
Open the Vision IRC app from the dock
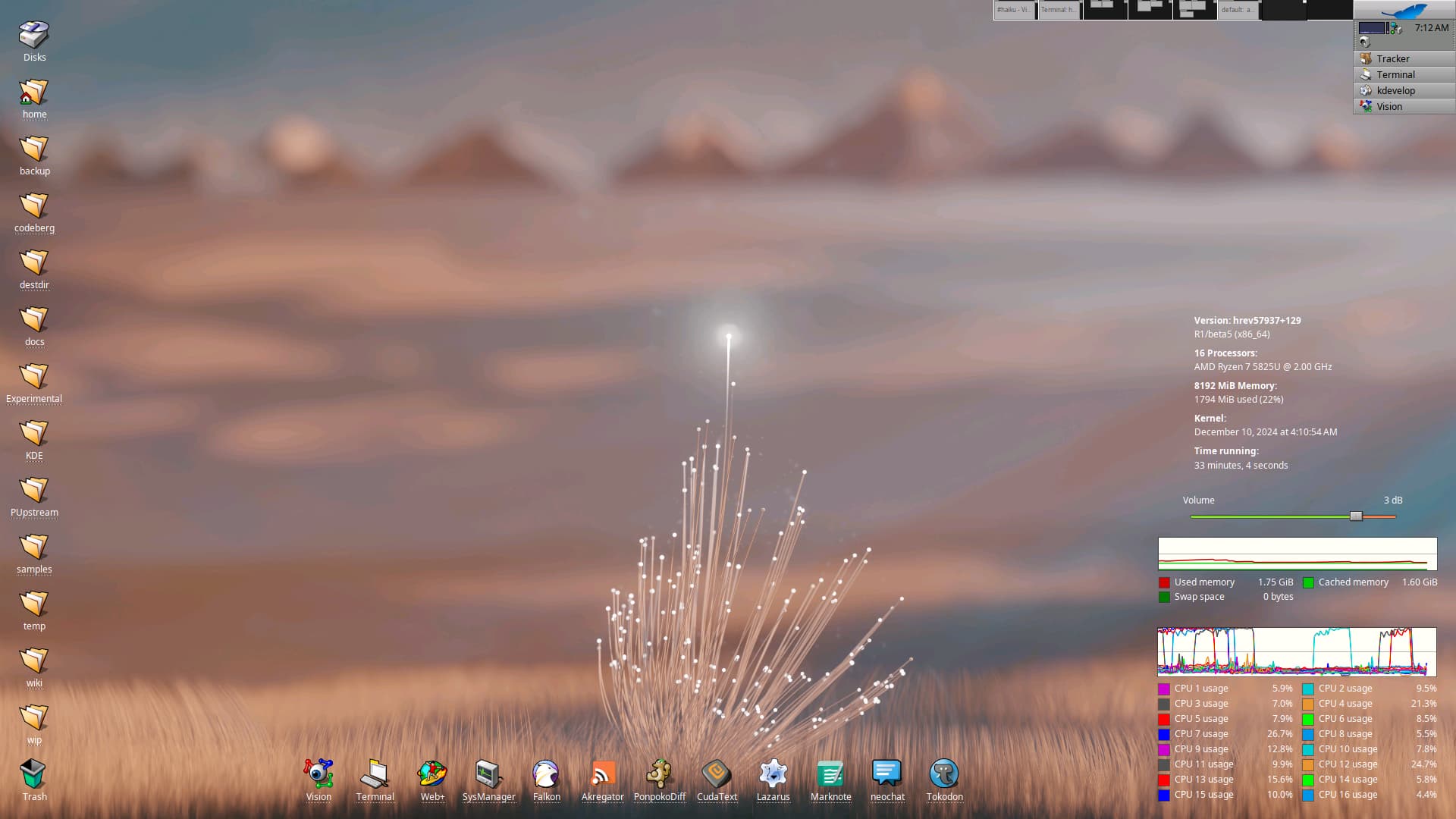click(318, 774)
